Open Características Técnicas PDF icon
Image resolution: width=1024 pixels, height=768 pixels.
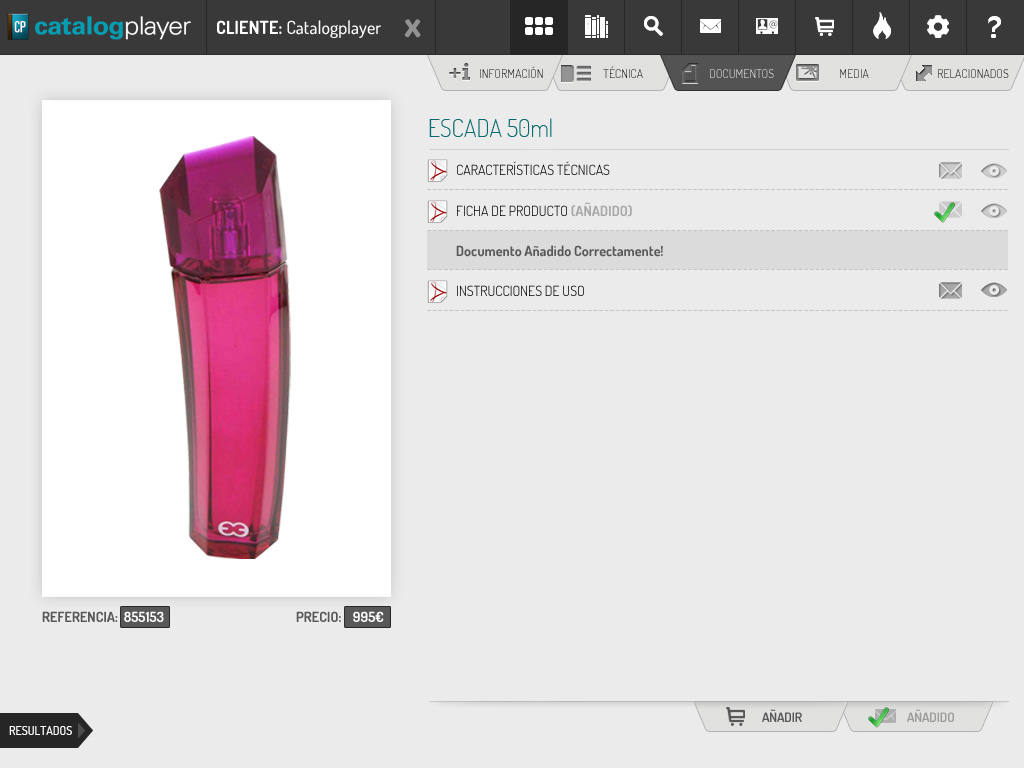(438, 170)
